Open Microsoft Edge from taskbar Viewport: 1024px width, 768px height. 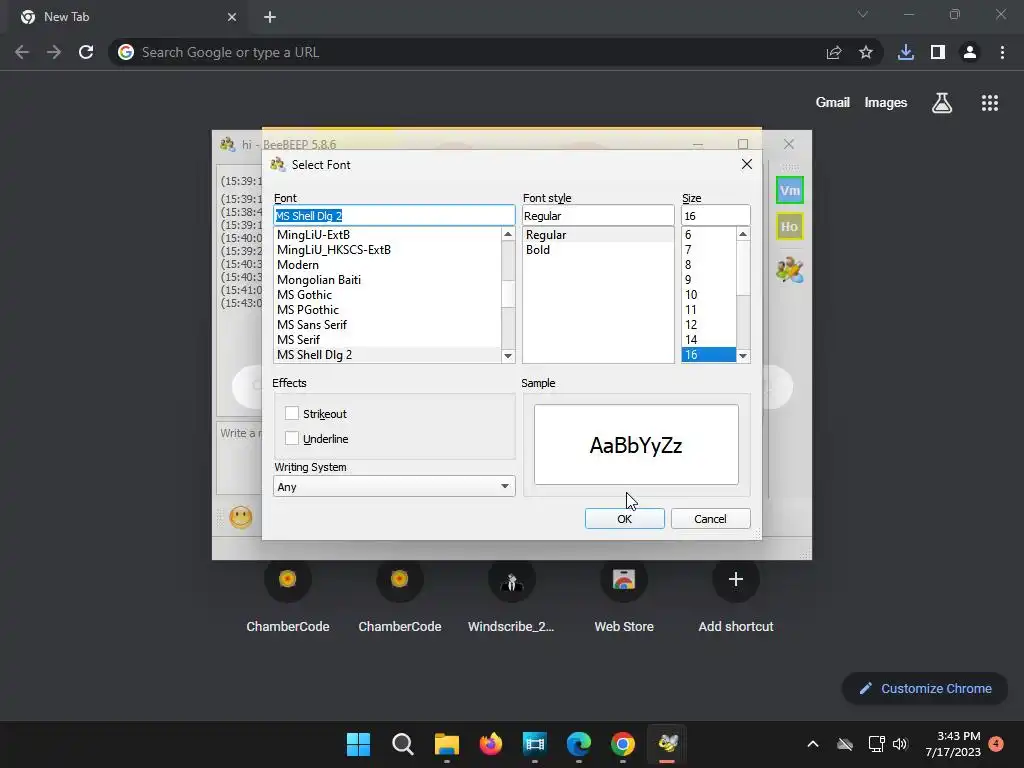pyautogui.click(x=579, y=744)
